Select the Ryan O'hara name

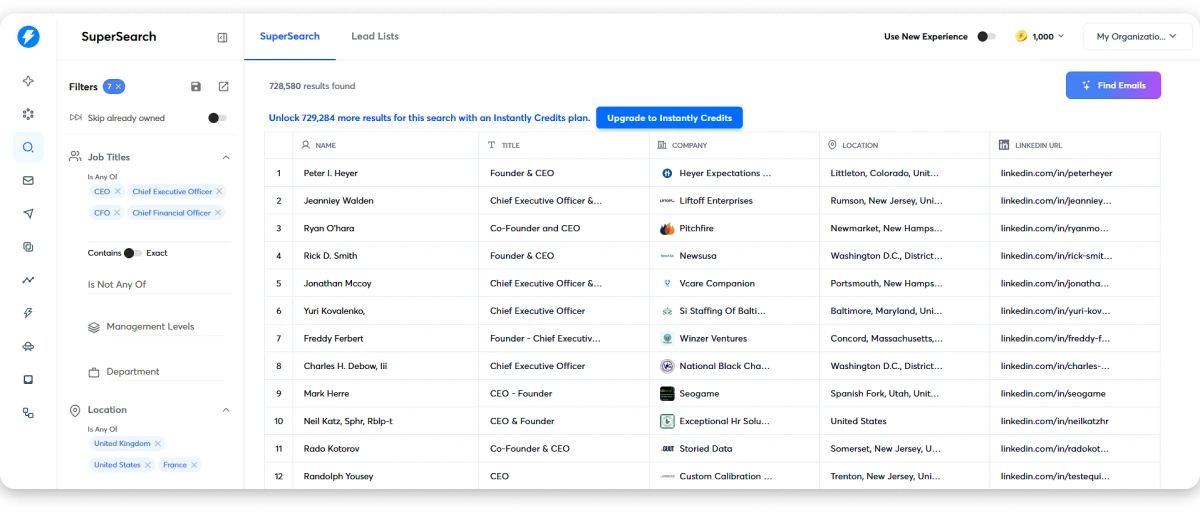tap(328, 228)
